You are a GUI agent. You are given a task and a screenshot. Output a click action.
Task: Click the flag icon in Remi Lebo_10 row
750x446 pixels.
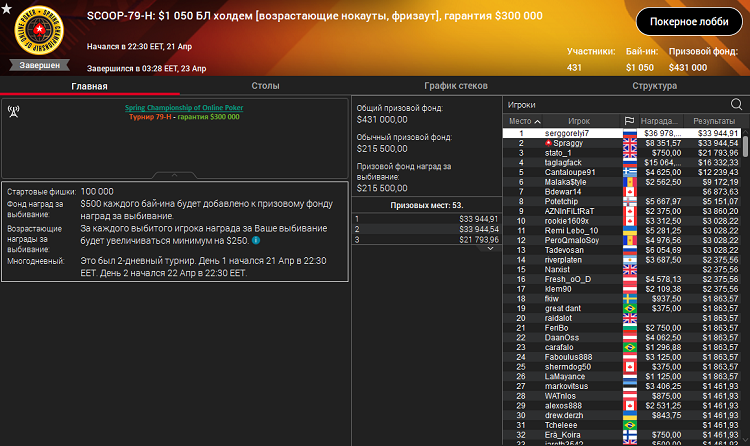(629, 231)
